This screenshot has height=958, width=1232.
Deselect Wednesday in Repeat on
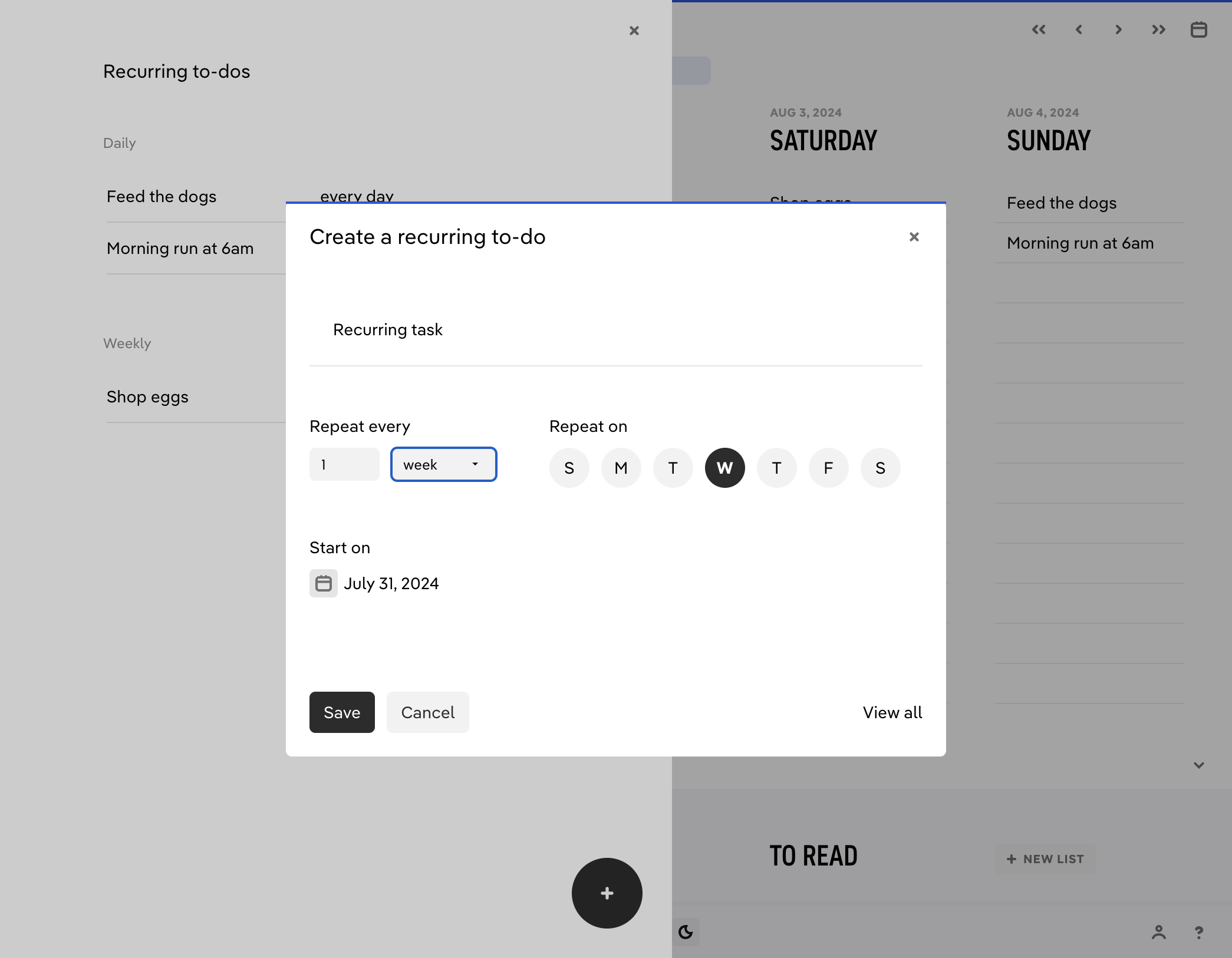coord(725,468)
